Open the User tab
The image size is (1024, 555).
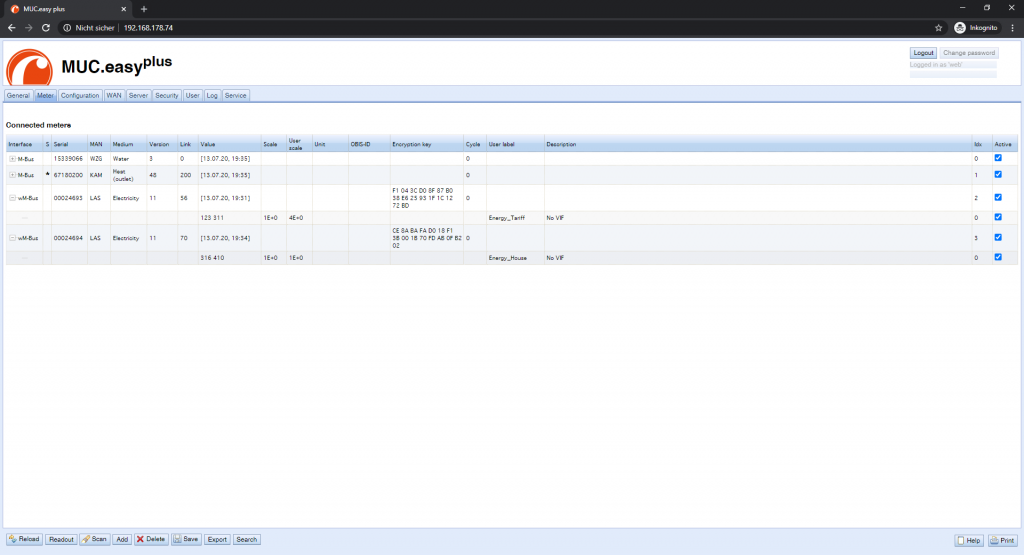click(x=192, y=95)
